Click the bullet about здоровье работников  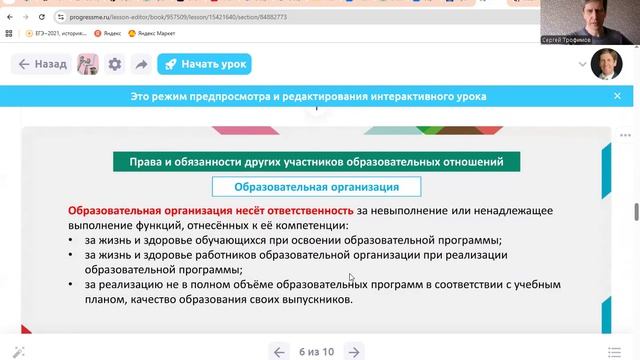296,262
